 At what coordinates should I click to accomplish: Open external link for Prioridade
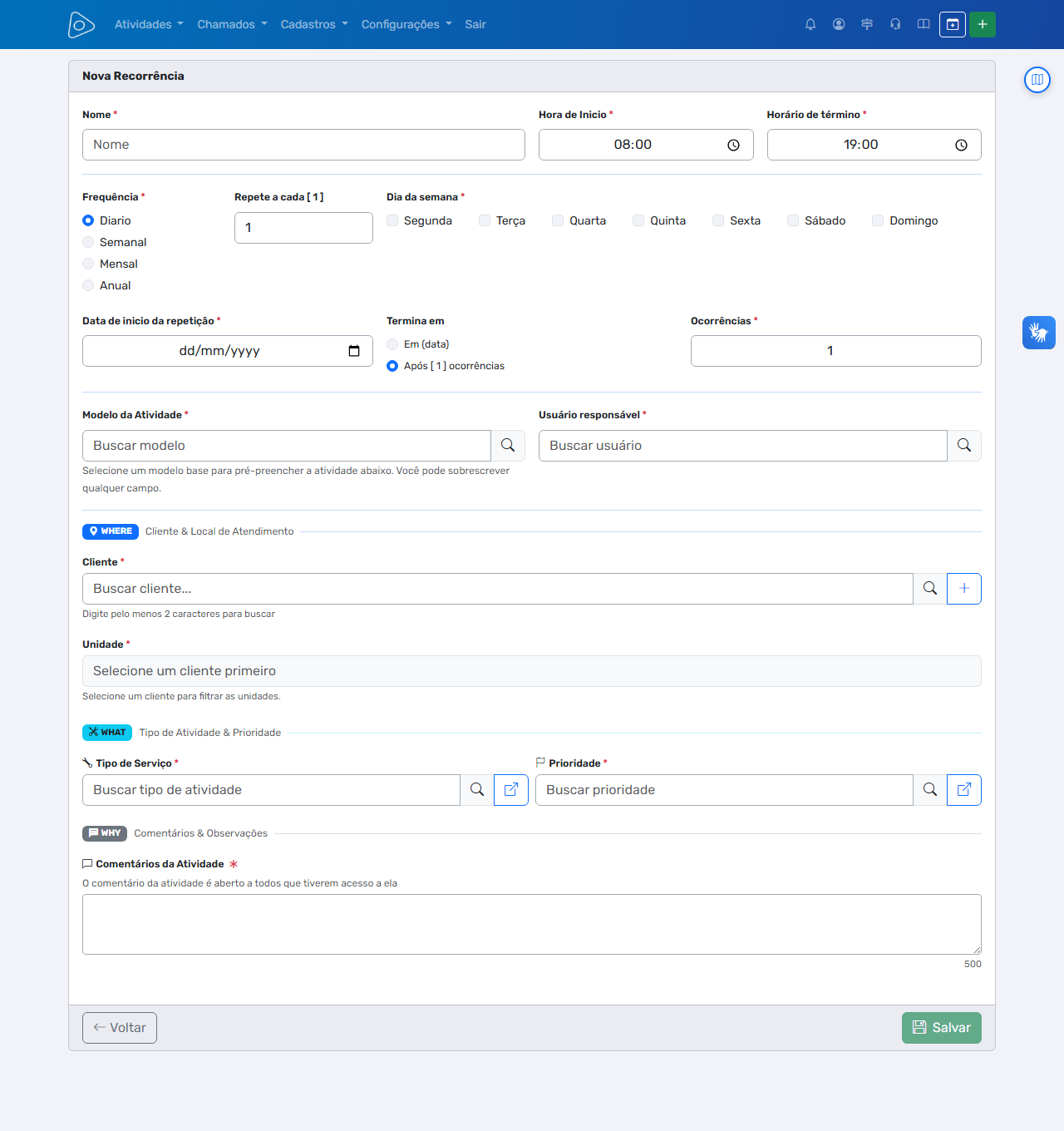point(964,790)
